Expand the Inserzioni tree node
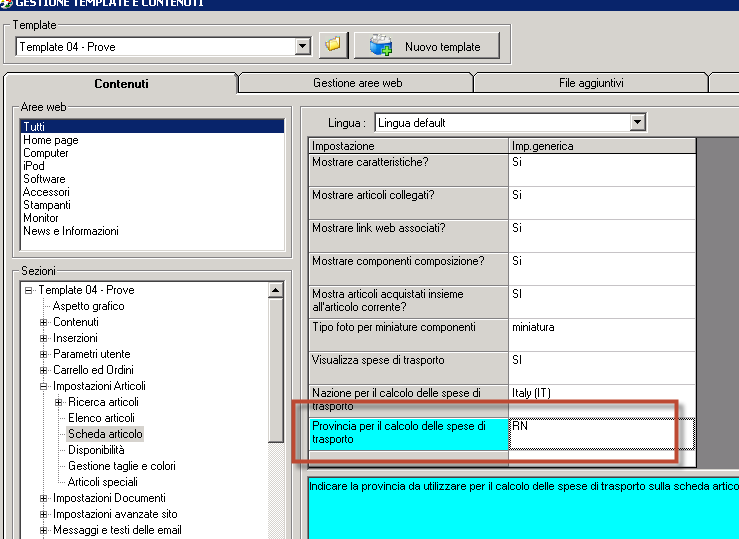The height and width of the screenshot is (539, 739). pos(43,338)
